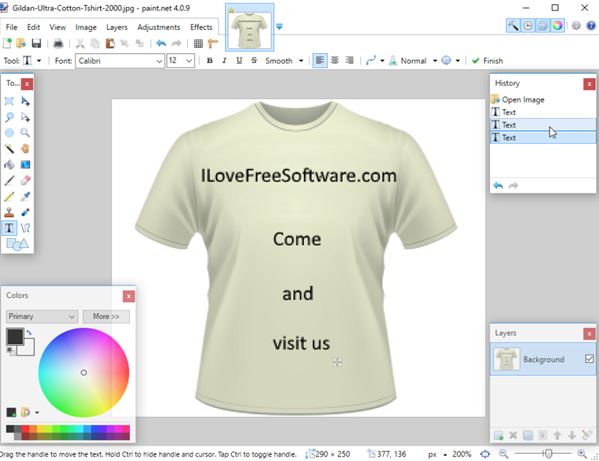Toggle Italic text formatting

[x=224, y=61]
